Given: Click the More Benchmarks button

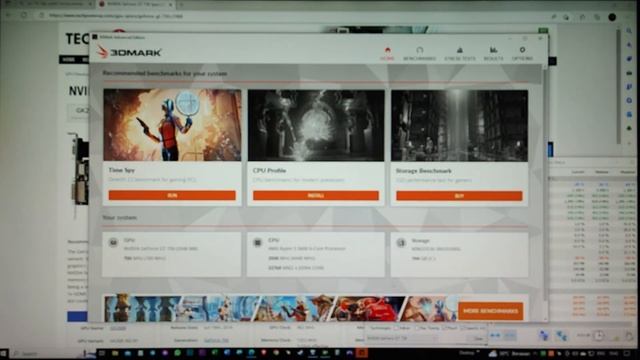Looking at the screenshot, I should [490, 311].
